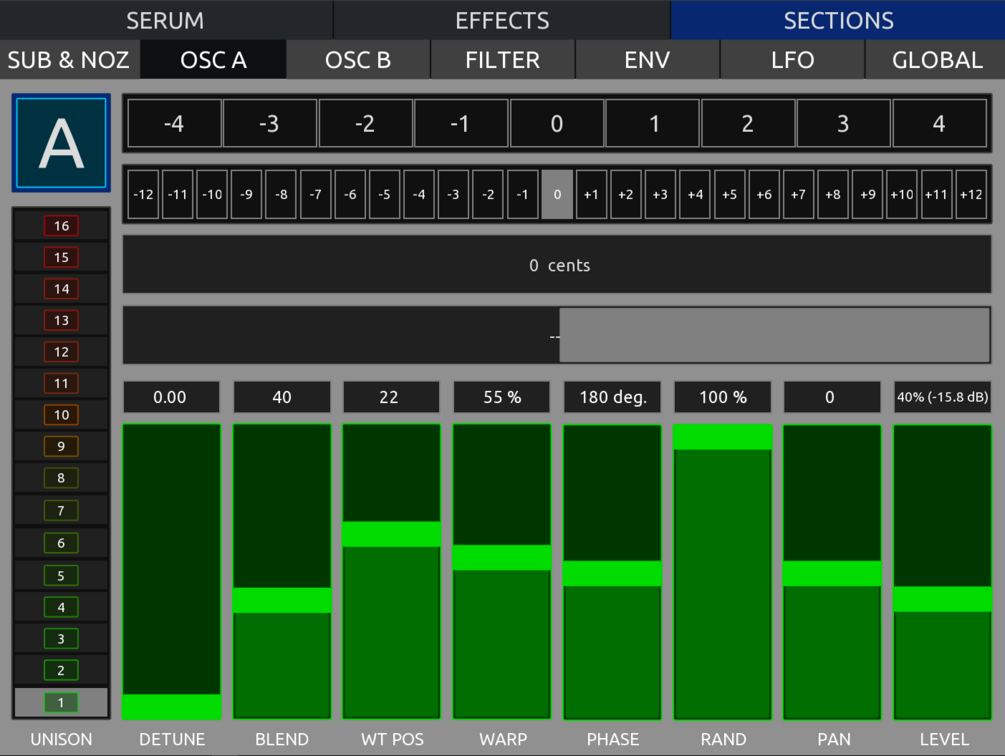This screenshot has height=756, width=1005.
Task: Go to the LFO section
Action: [x=792, y=60]
